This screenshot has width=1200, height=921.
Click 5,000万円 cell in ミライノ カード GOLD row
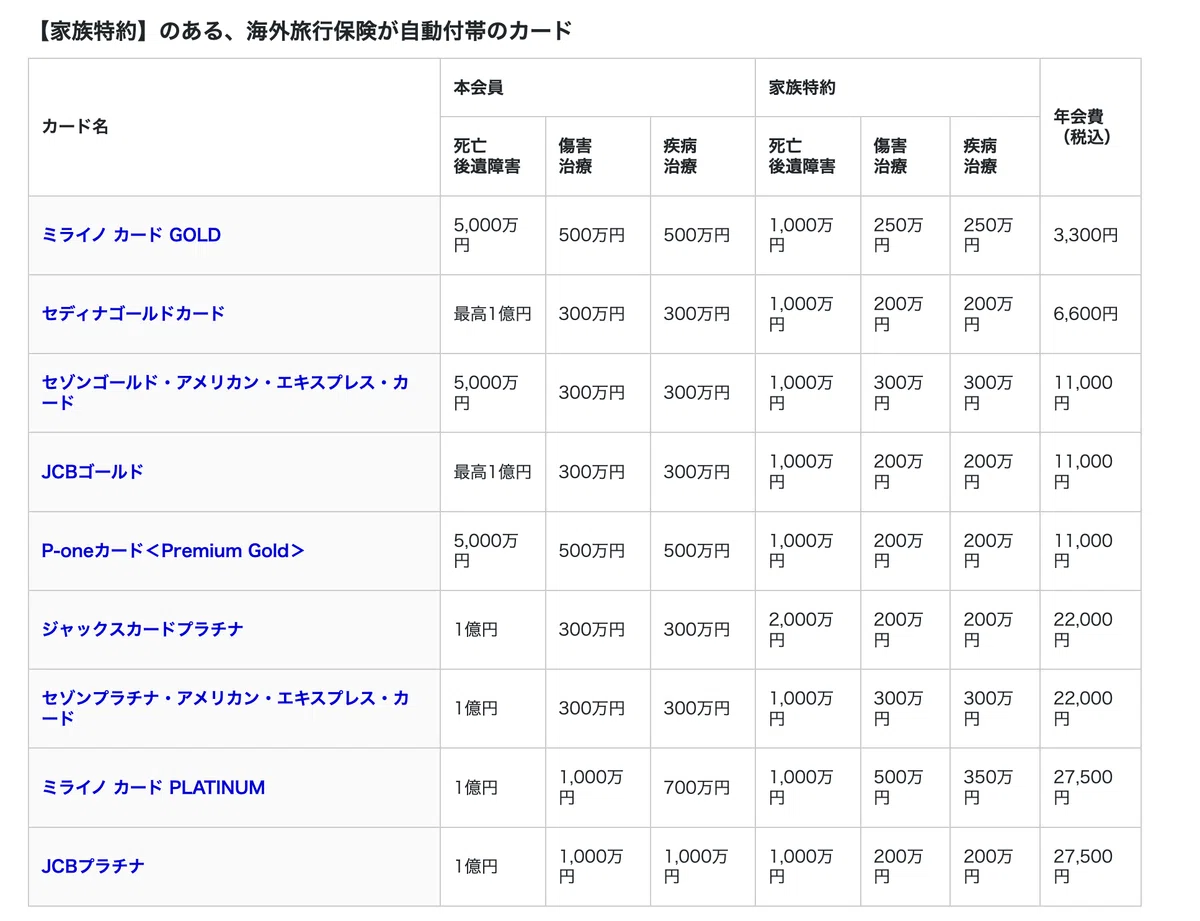pyautogui.click(x=493, y=235)
